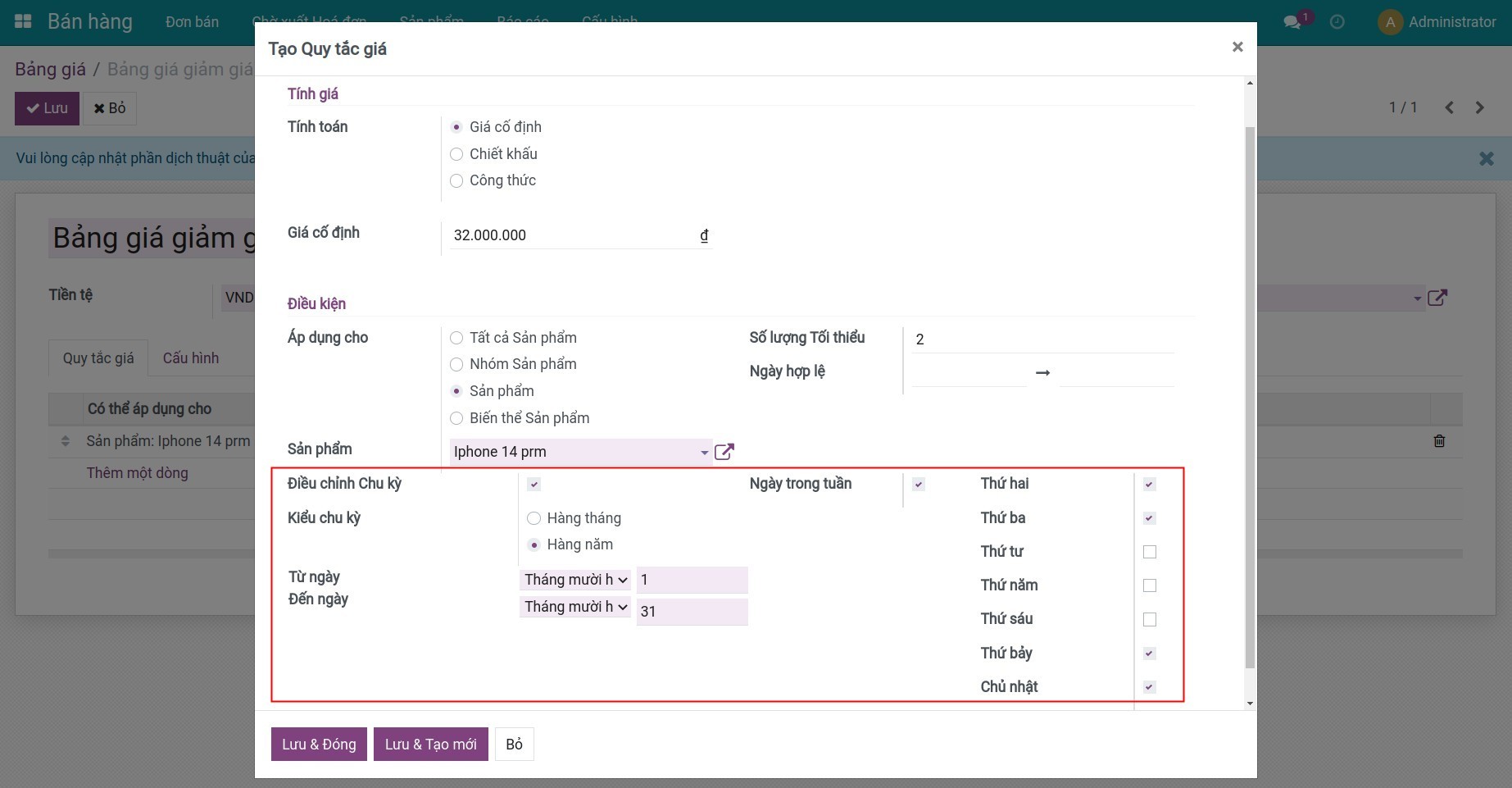This screenshot has width=1512, height=788.
Task: Switch to the Cấu hình tab
Action: (190, 358)
